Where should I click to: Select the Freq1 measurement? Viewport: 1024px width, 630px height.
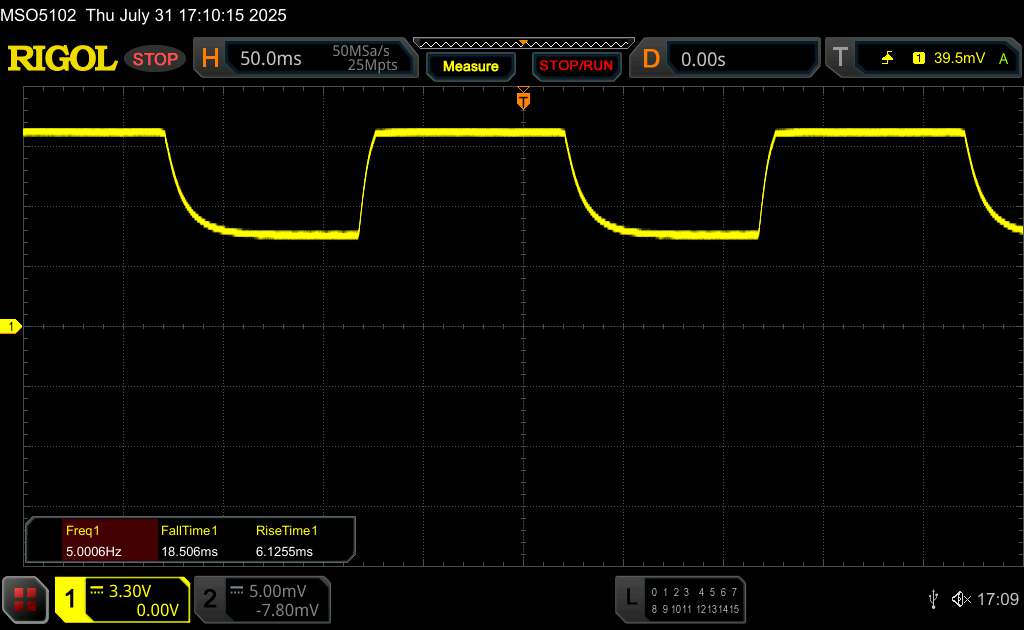coord(82,531)
